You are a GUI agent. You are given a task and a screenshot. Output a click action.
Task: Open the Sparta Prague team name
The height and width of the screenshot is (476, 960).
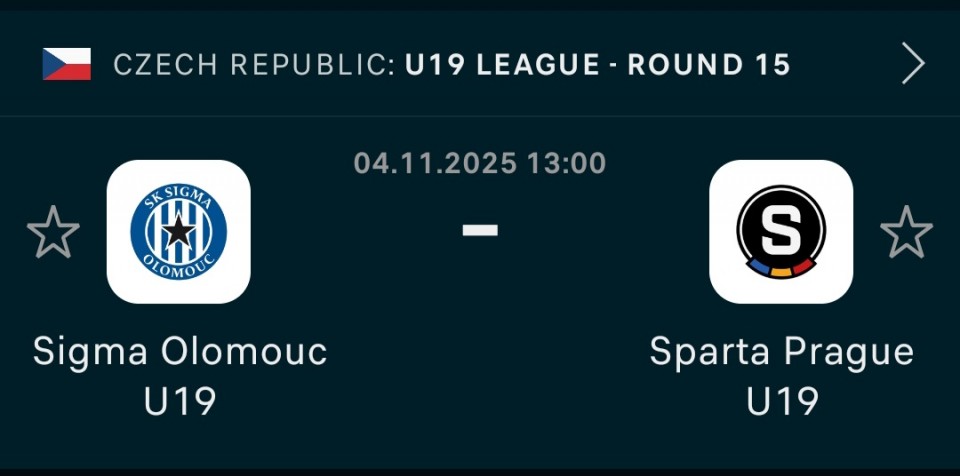click(x=782, y=352)
